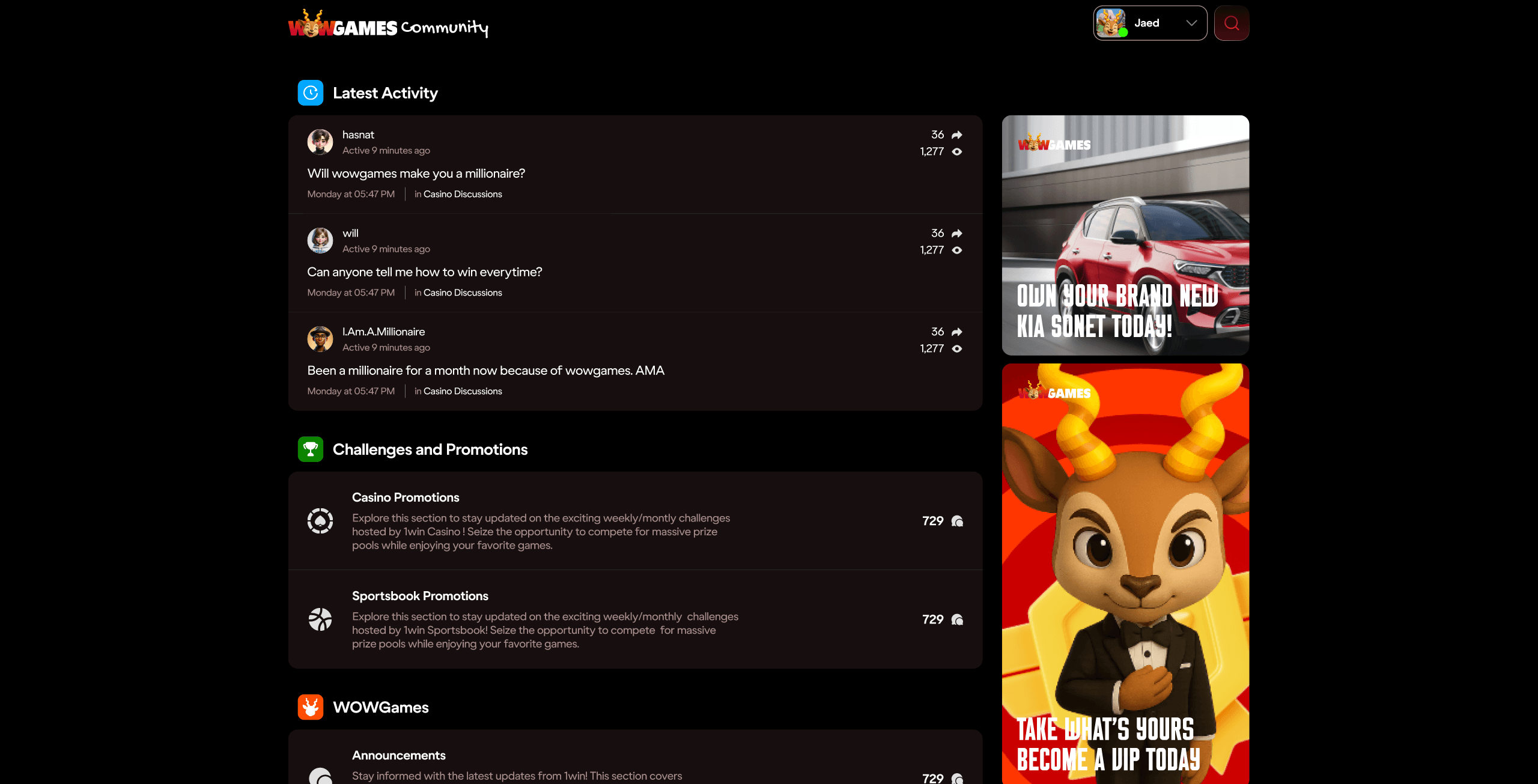
Task: Click the Challenges and Promotions trophy icon
Action: pyautogui.click(x=311, y=449)
